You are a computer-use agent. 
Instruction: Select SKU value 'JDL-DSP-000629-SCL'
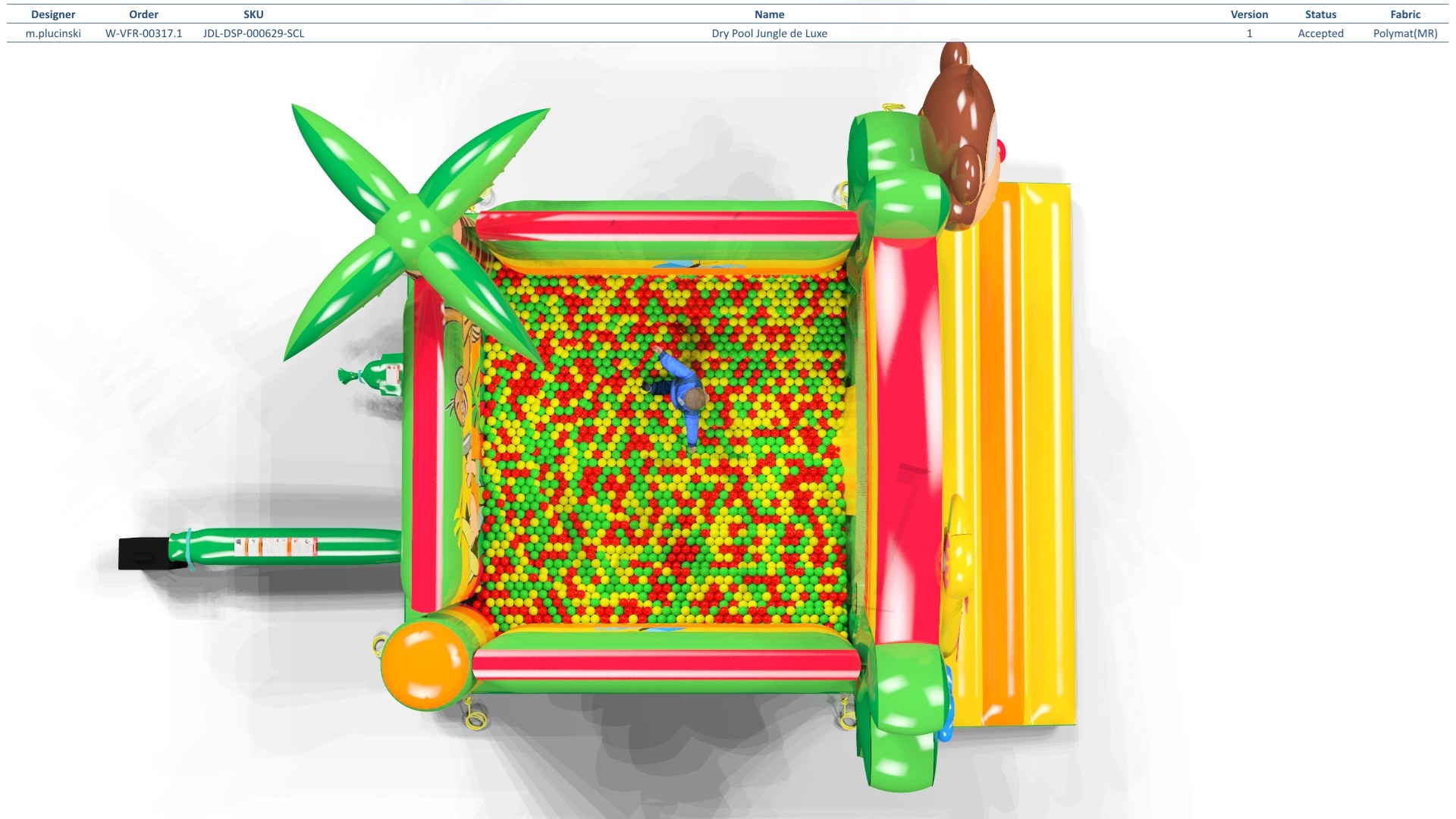point(253,33)
